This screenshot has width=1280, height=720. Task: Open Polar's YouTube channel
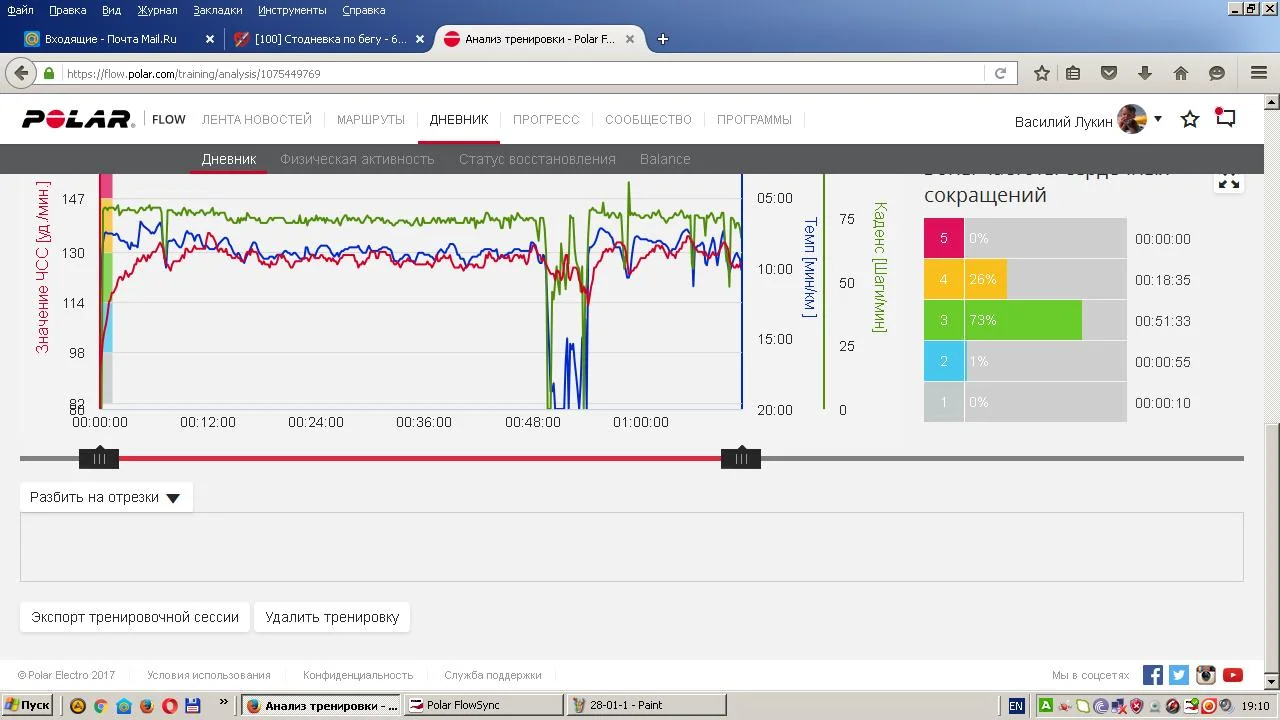1232,675
